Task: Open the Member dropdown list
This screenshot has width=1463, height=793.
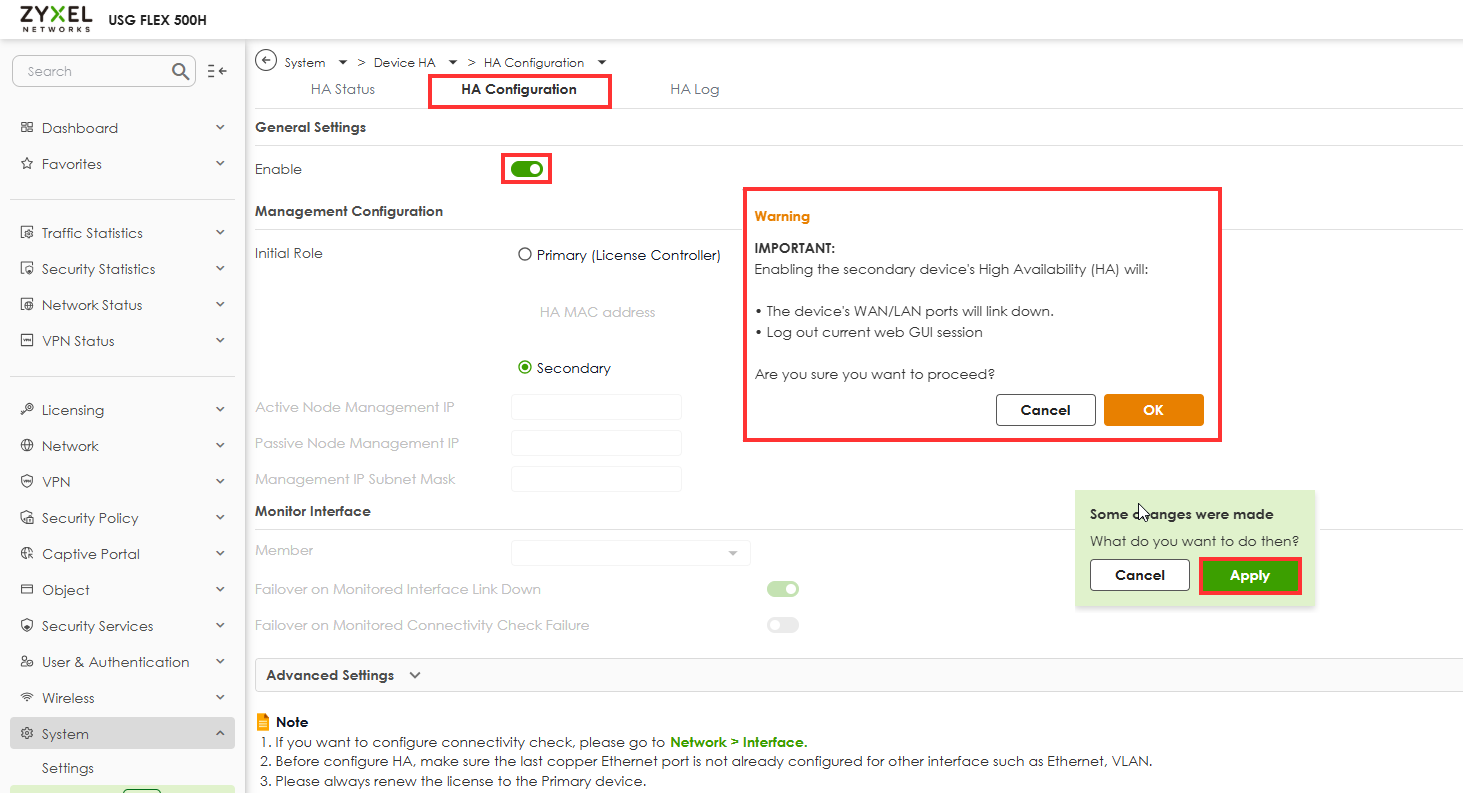Action: point(630,553)
